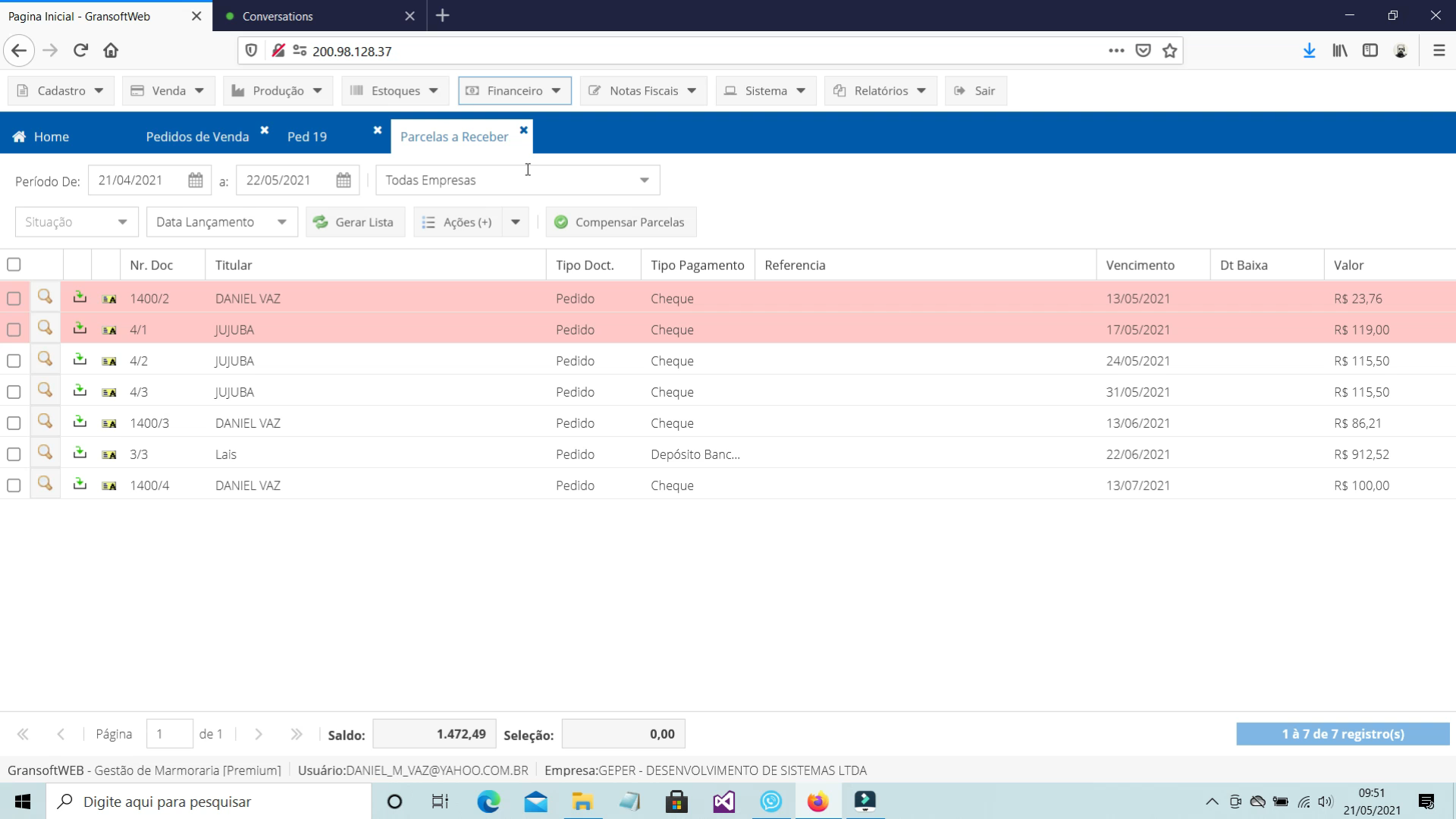
Task: Switch to the Pedidos de Venda tab
Action: coord(197,136)
